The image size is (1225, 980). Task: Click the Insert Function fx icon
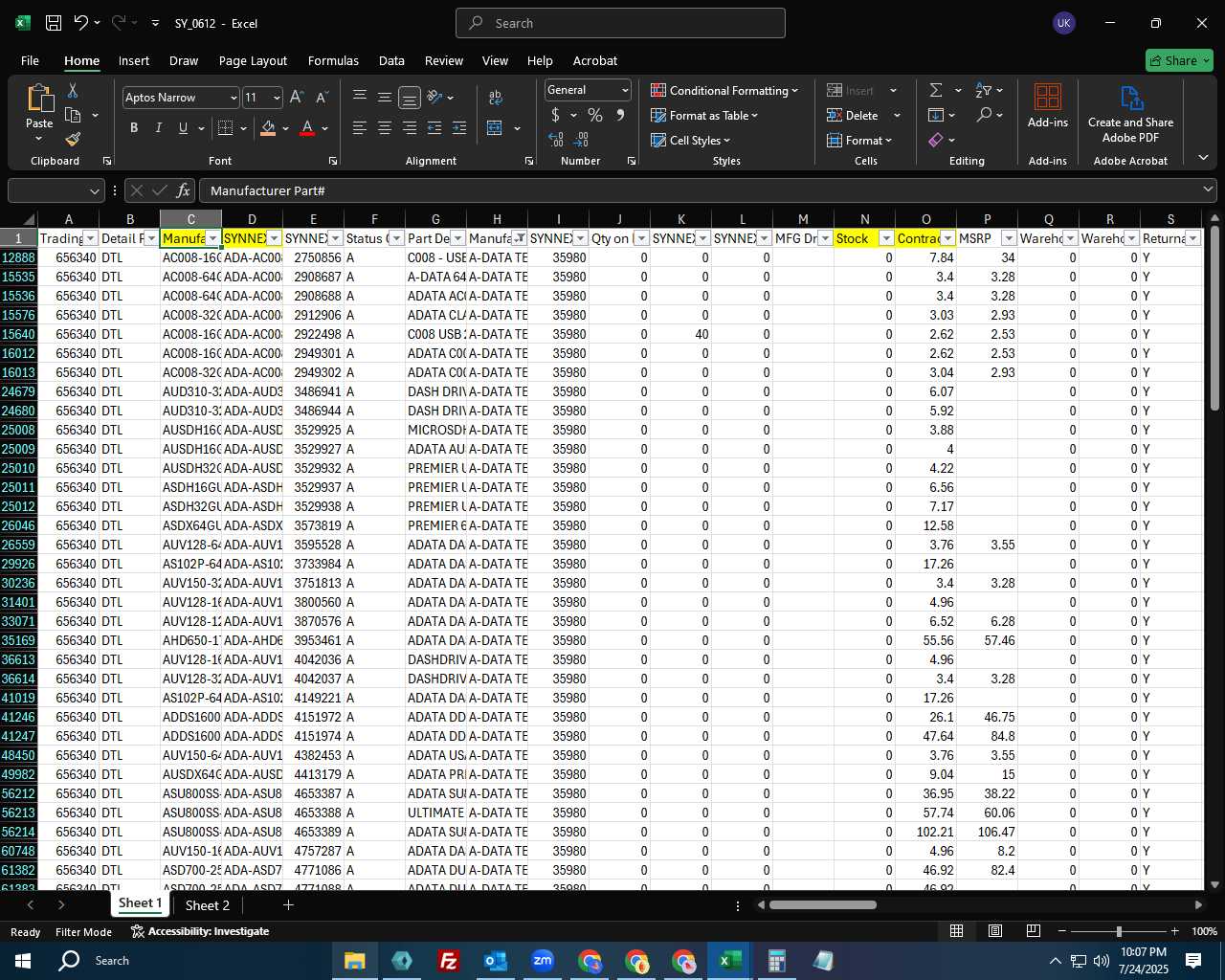183,190
